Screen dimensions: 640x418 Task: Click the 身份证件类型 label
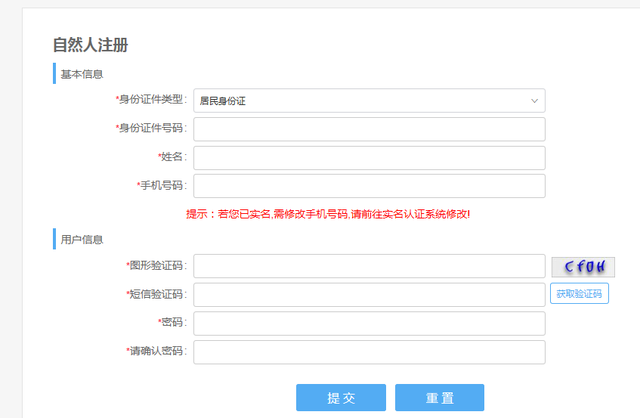pos(151,99)
